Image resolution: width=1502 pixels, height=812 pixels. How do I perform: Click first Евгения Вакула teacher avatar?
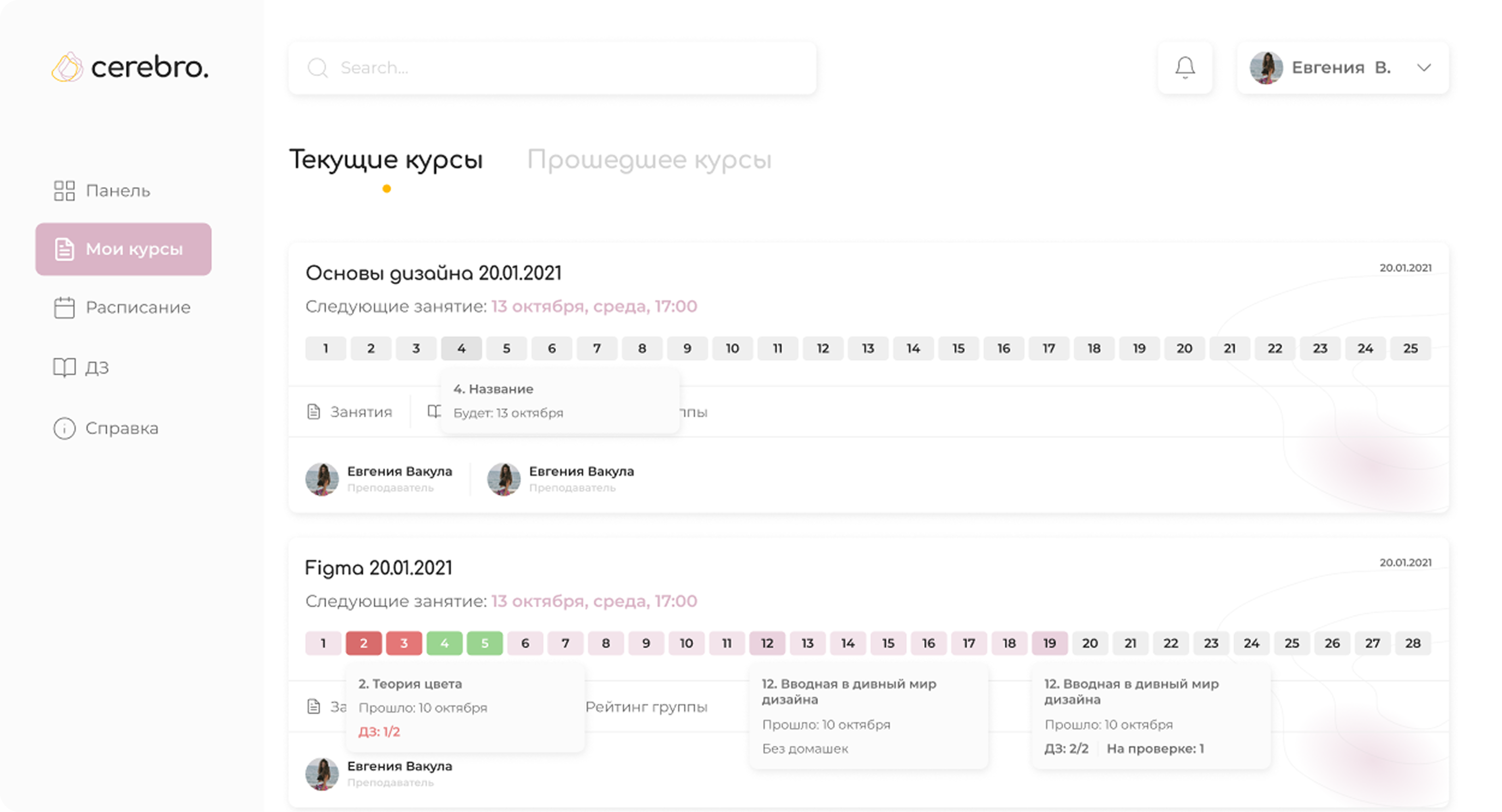pyautogui.click(x=322, y=479)
